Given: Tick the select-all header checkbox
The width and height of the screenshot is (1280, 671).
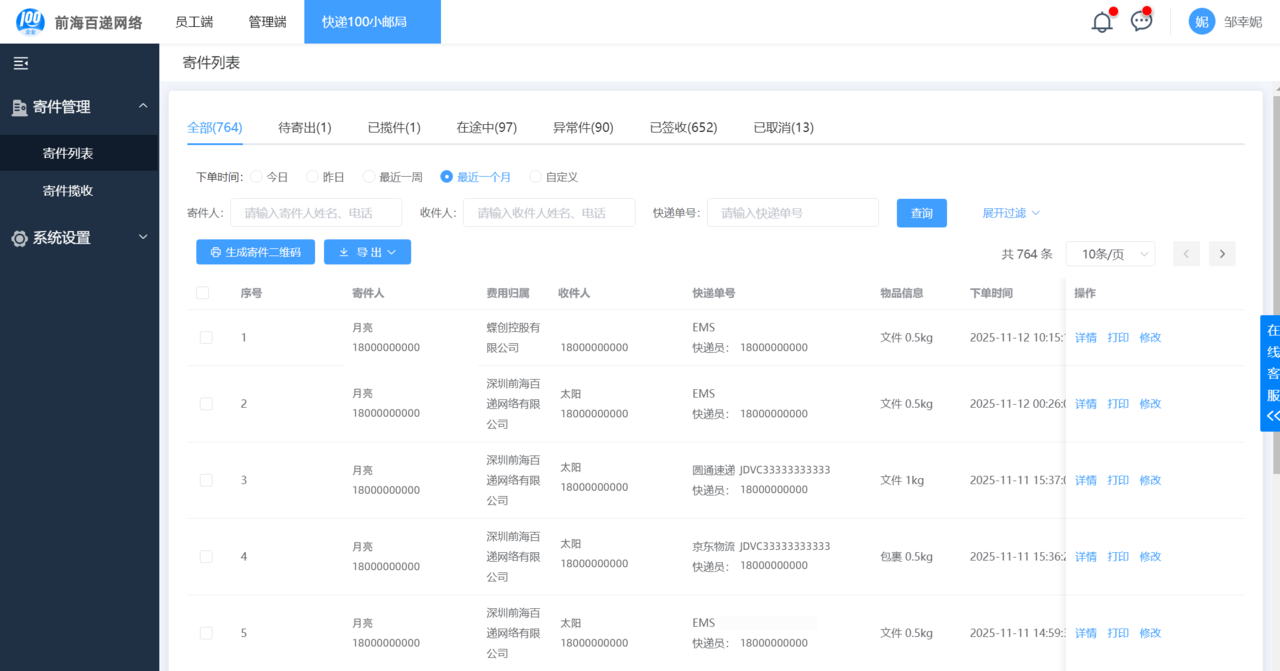Looking at the screenshot, I should 203,293.
